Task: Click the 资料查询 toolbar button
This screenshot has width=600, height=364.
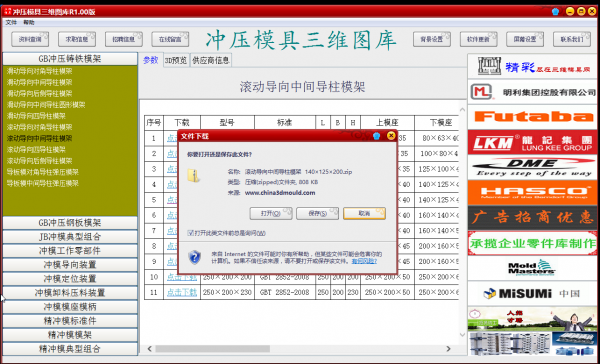Action: [x=30, y=39]
